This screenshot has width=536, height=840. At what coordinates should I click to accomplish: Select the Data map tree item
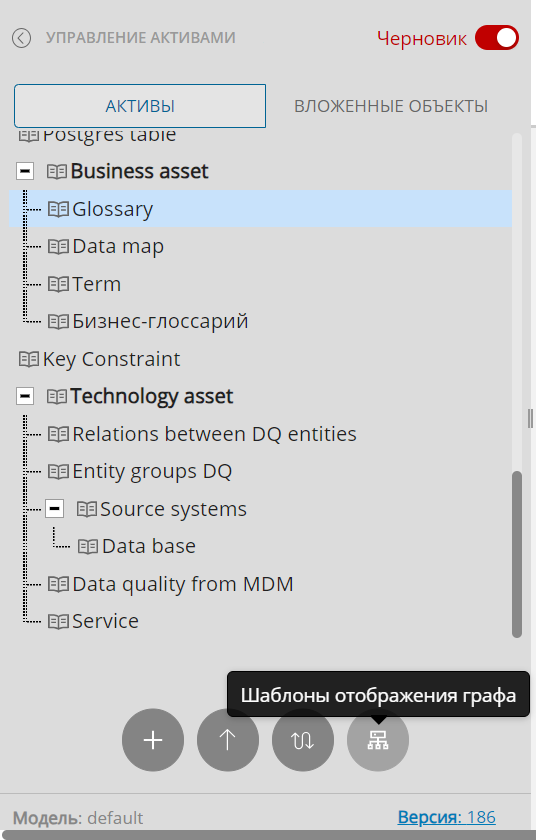click(118, 246)
